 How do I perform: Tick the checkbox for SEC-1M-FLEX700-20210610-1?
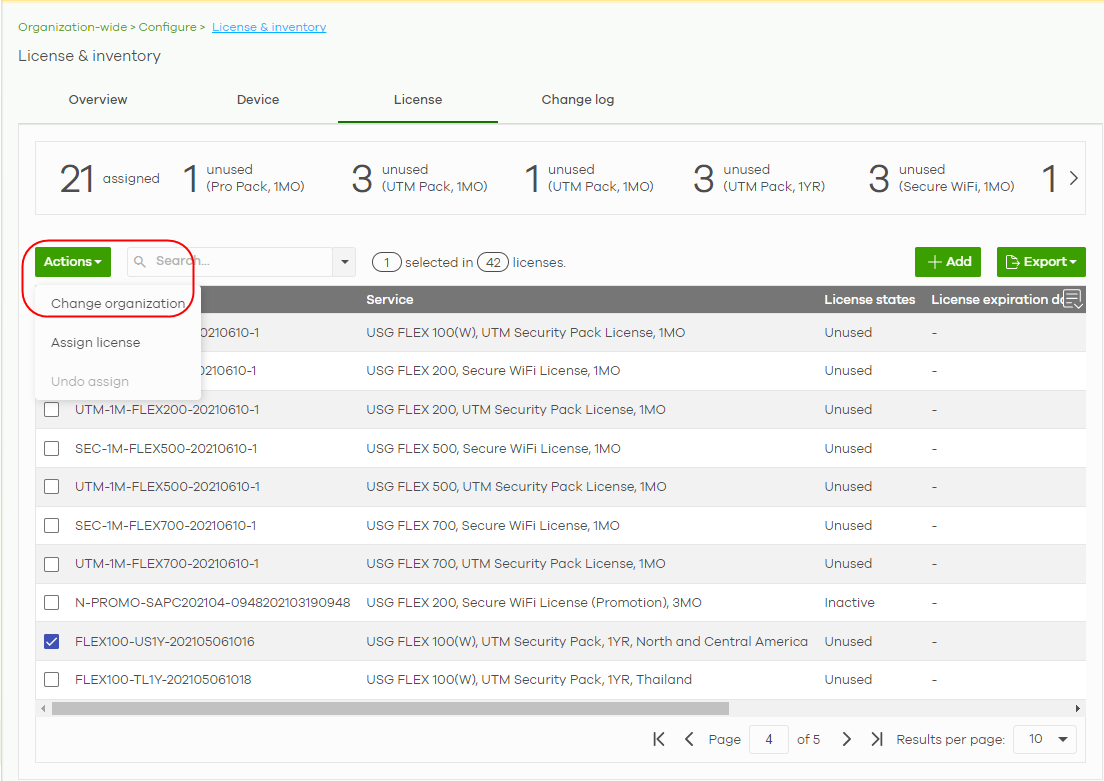(51, 525)
